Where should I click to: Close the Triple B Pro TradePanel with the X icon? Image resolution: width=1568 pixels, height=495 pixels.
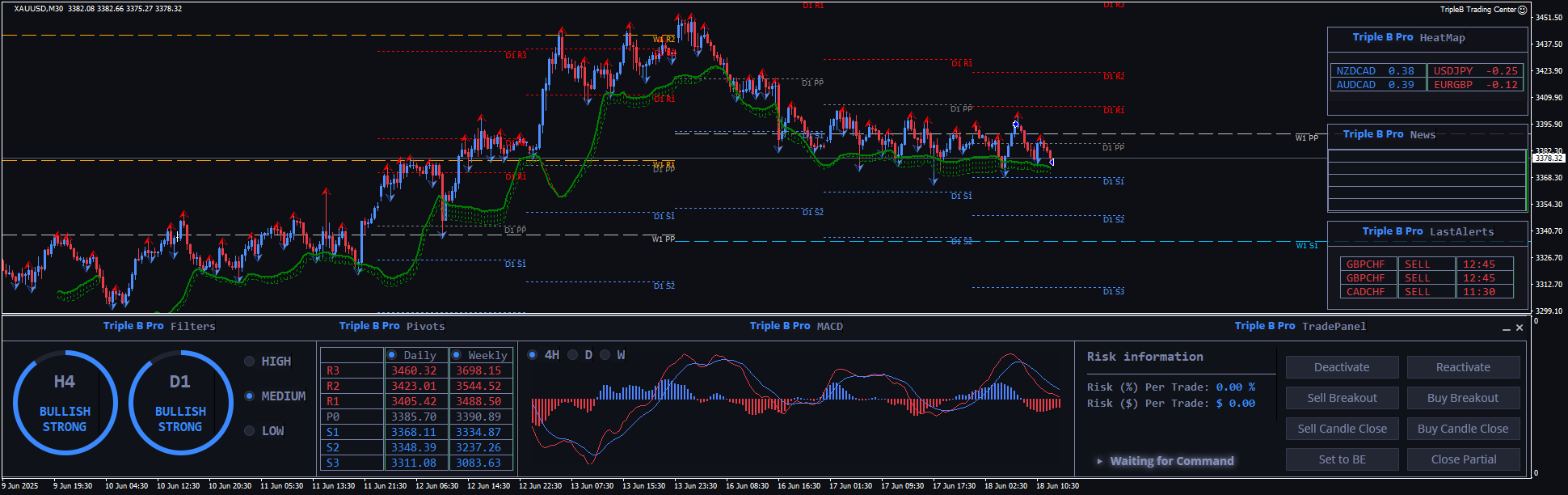coord(1520,328)
